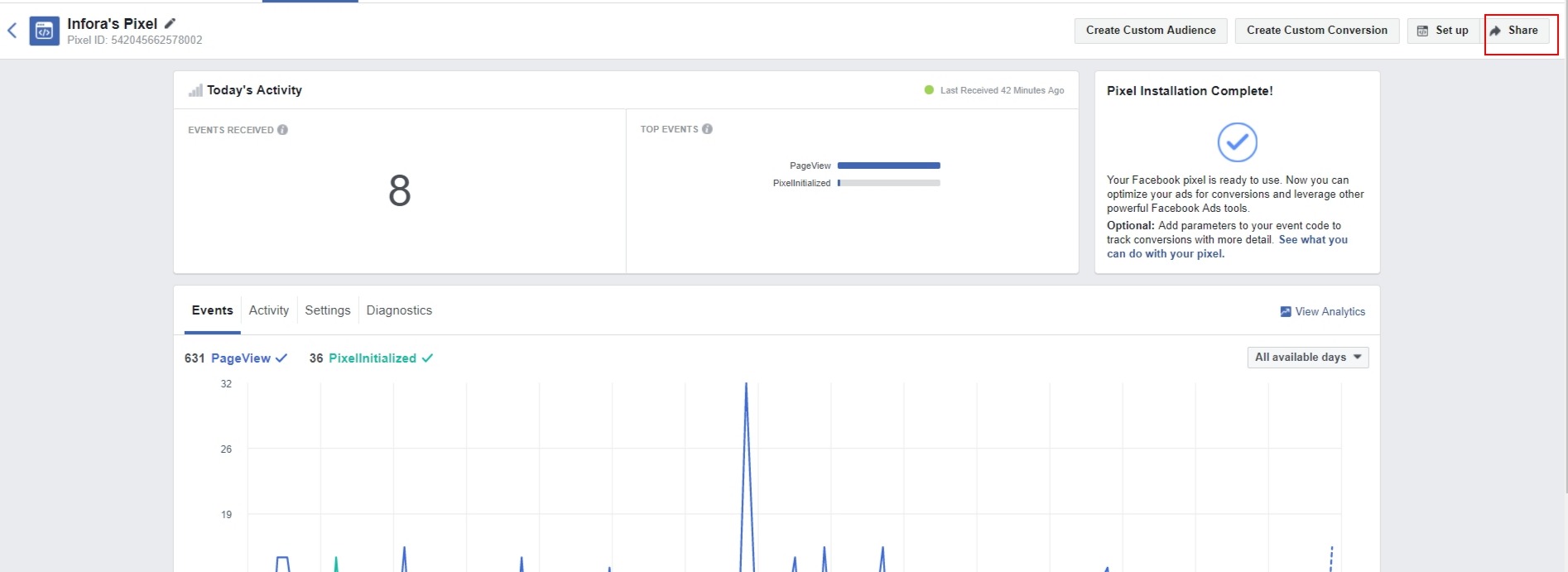Click Create Custom Audience button

1150,31
